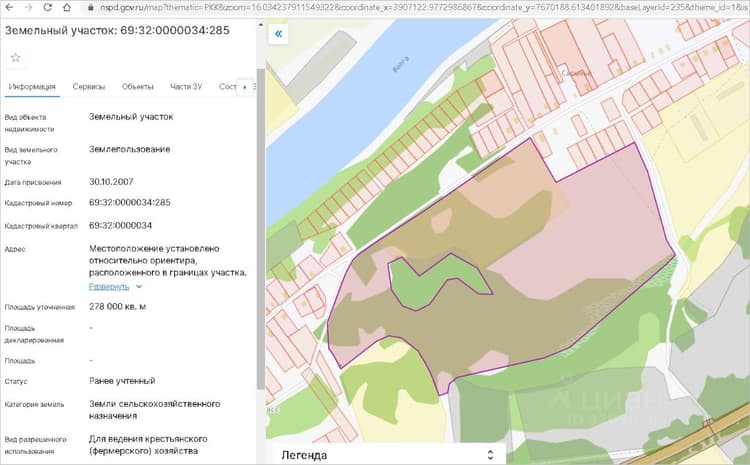Screen dimensions: 750x465
Task: Switch to the Сервисы tab
Action: click(x=88, y=87)
